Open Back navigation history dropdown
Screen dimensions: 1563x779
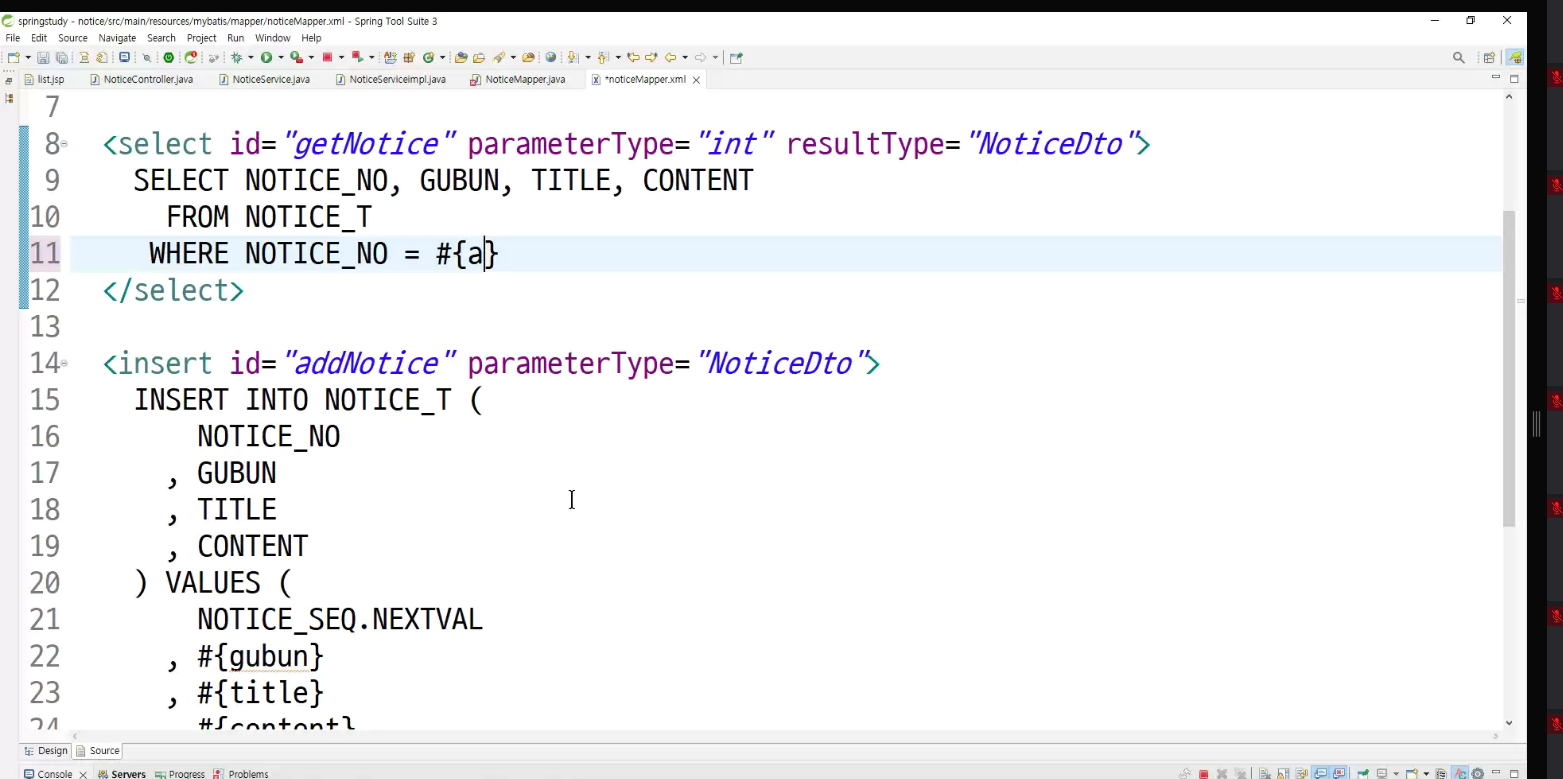tap(685, 57)
